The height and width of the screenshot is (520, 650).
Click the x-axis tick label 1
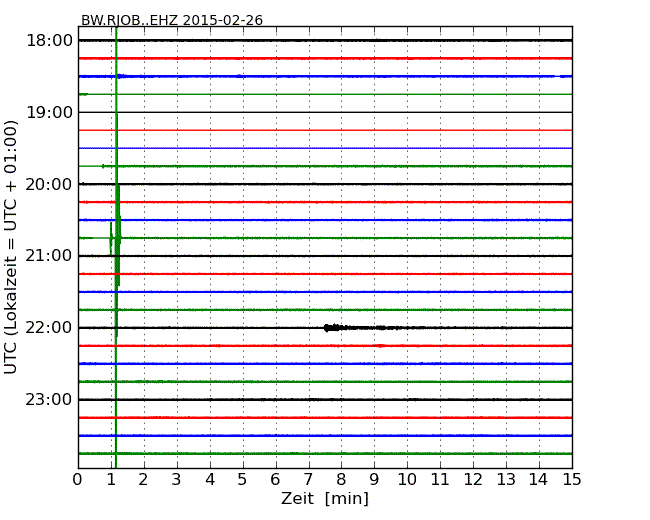[111, 480]
